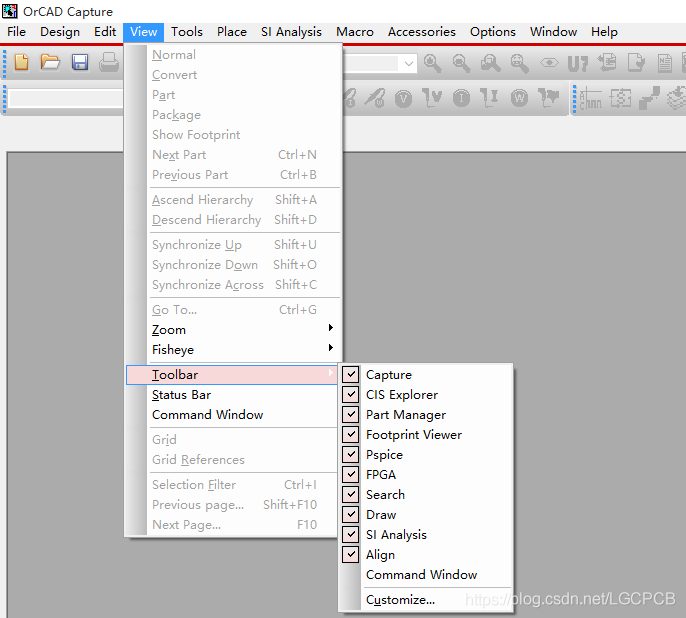Open the Macro menu
The width and height of the screenshot is (686, 618).
355,32
